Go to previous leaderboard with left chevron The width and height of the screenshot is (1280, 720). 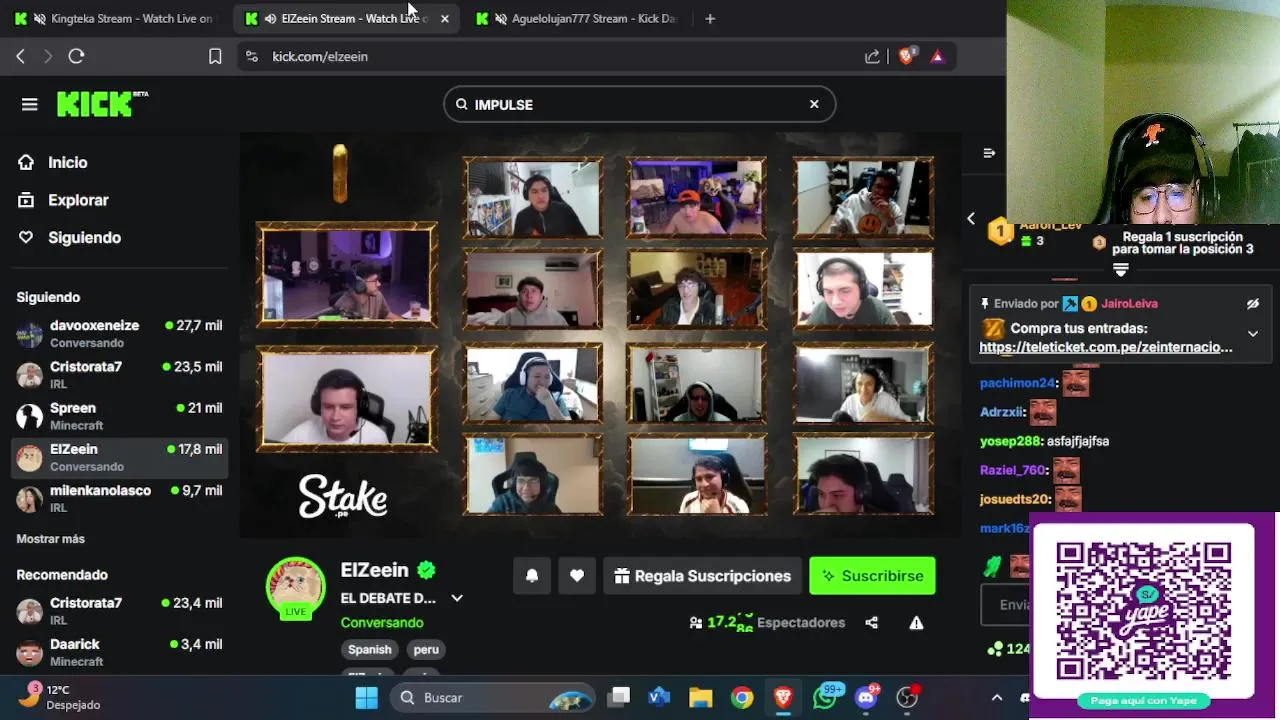click(x=971, y=218)
